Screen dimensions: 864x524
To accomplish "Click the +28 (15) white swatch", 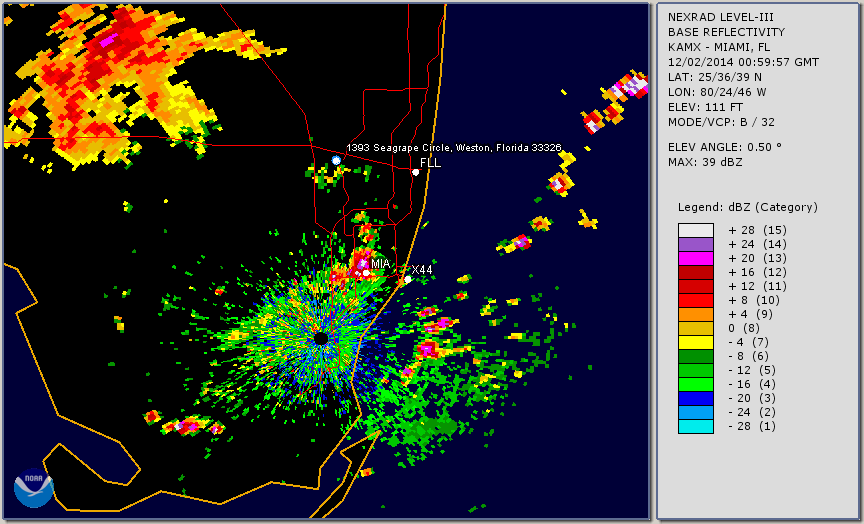I will tap(696, 230).
